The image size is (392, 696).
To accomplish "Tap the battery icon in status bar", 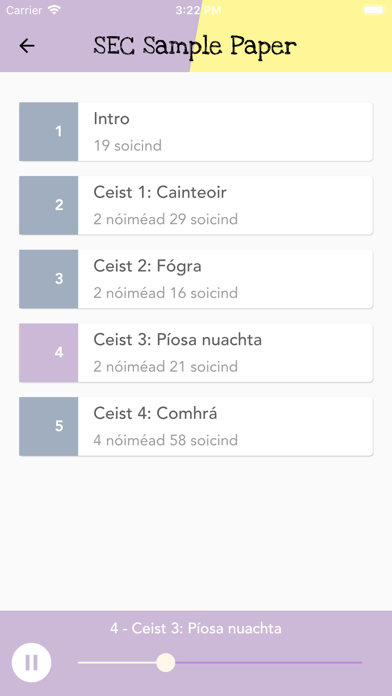I will point(374,10).
